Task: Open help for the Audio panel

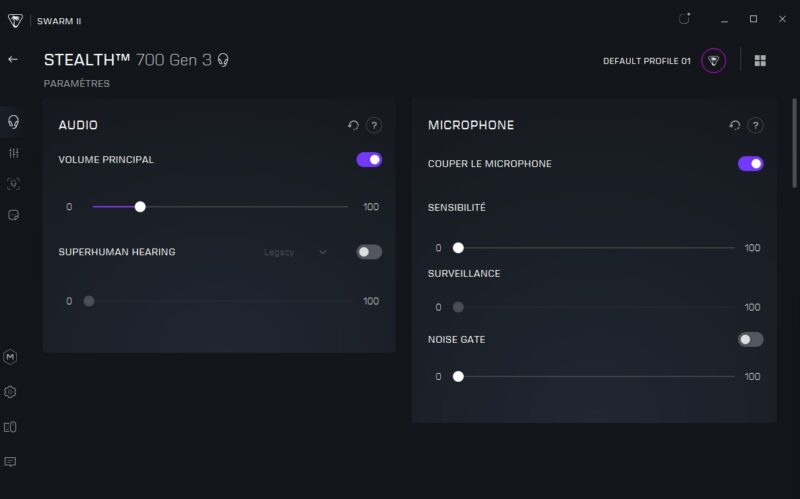Action: [374, 126]
